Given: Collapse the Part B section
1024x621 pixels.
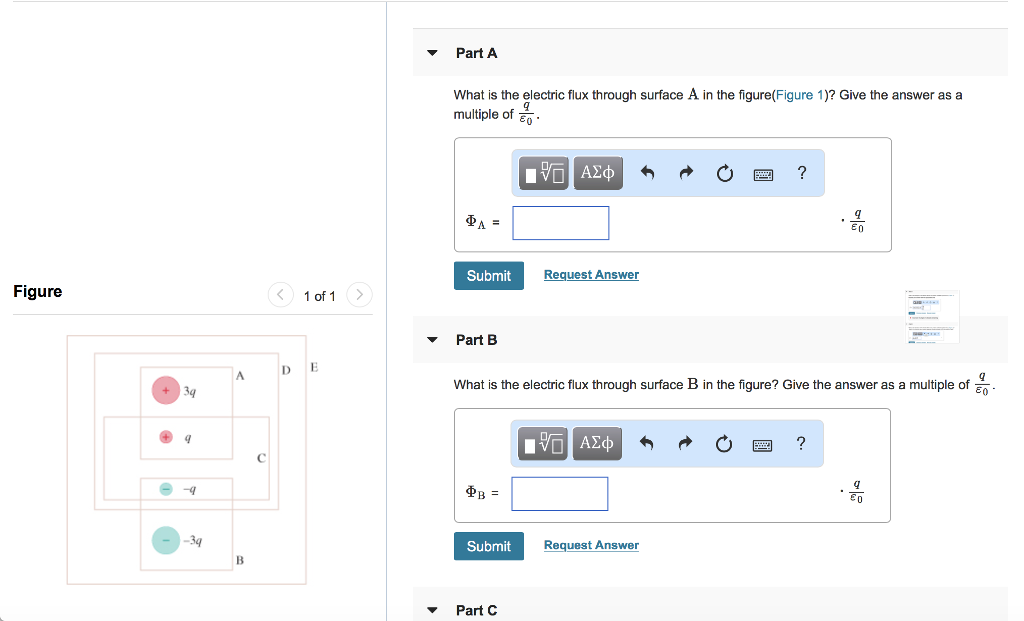Looking at the screenshot, I should pos(431,340).
